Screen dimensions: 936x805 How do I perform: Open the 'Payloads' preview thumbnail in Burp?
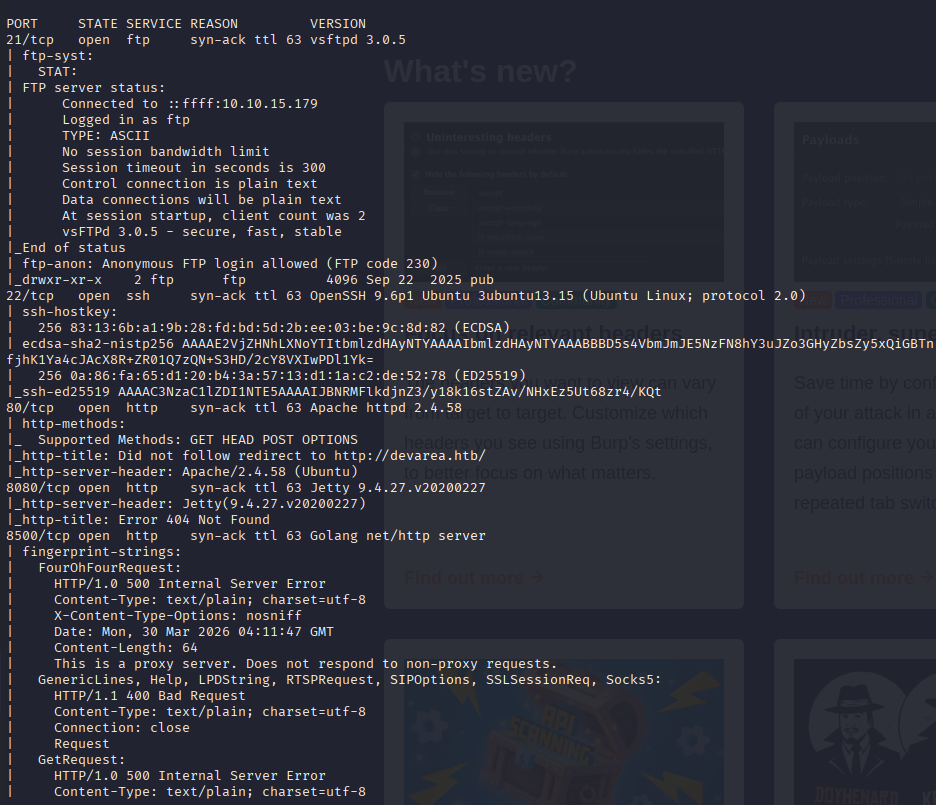point(865,202)
